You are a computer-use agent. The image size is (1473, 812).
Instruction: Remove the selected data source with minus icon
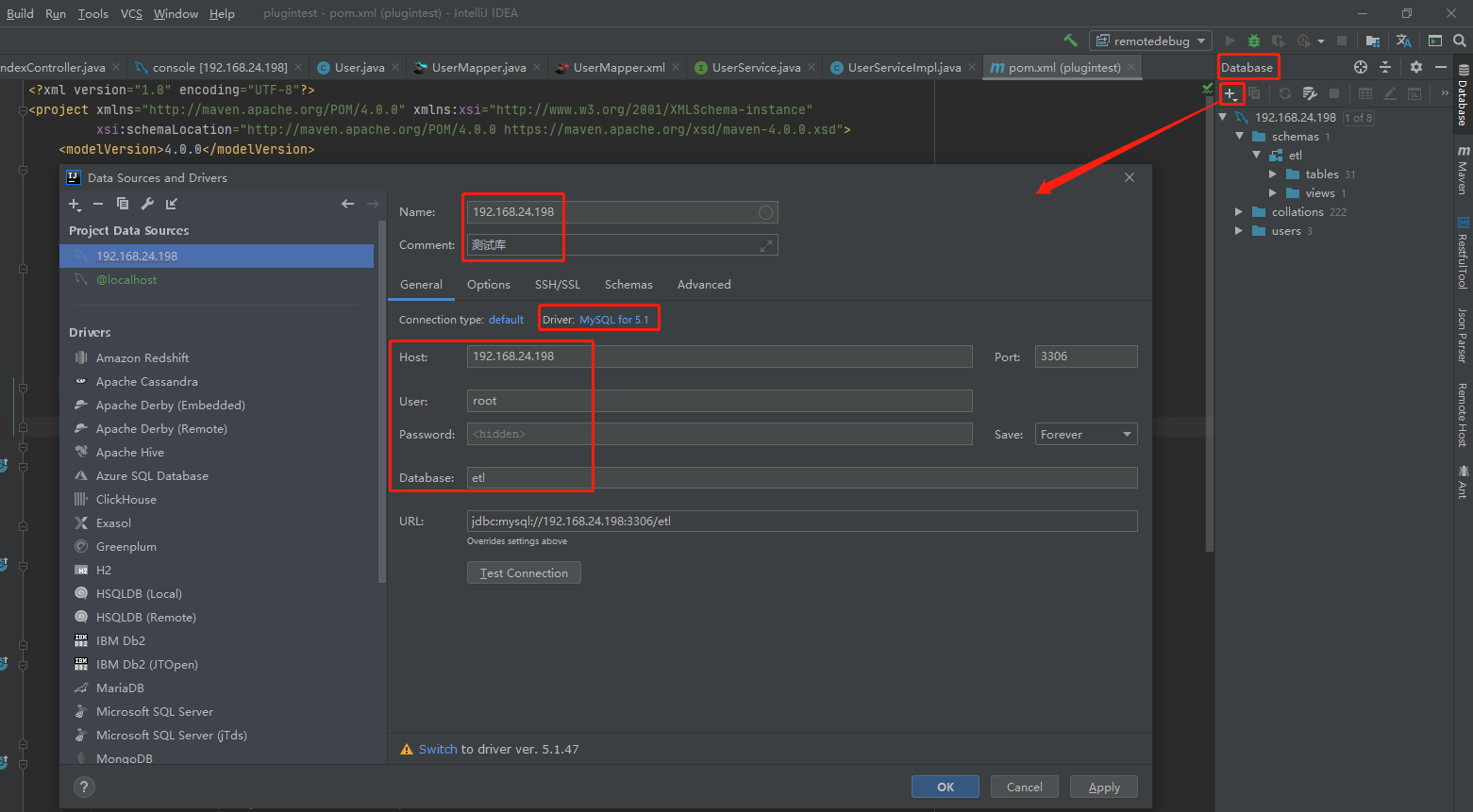[98, 204]
